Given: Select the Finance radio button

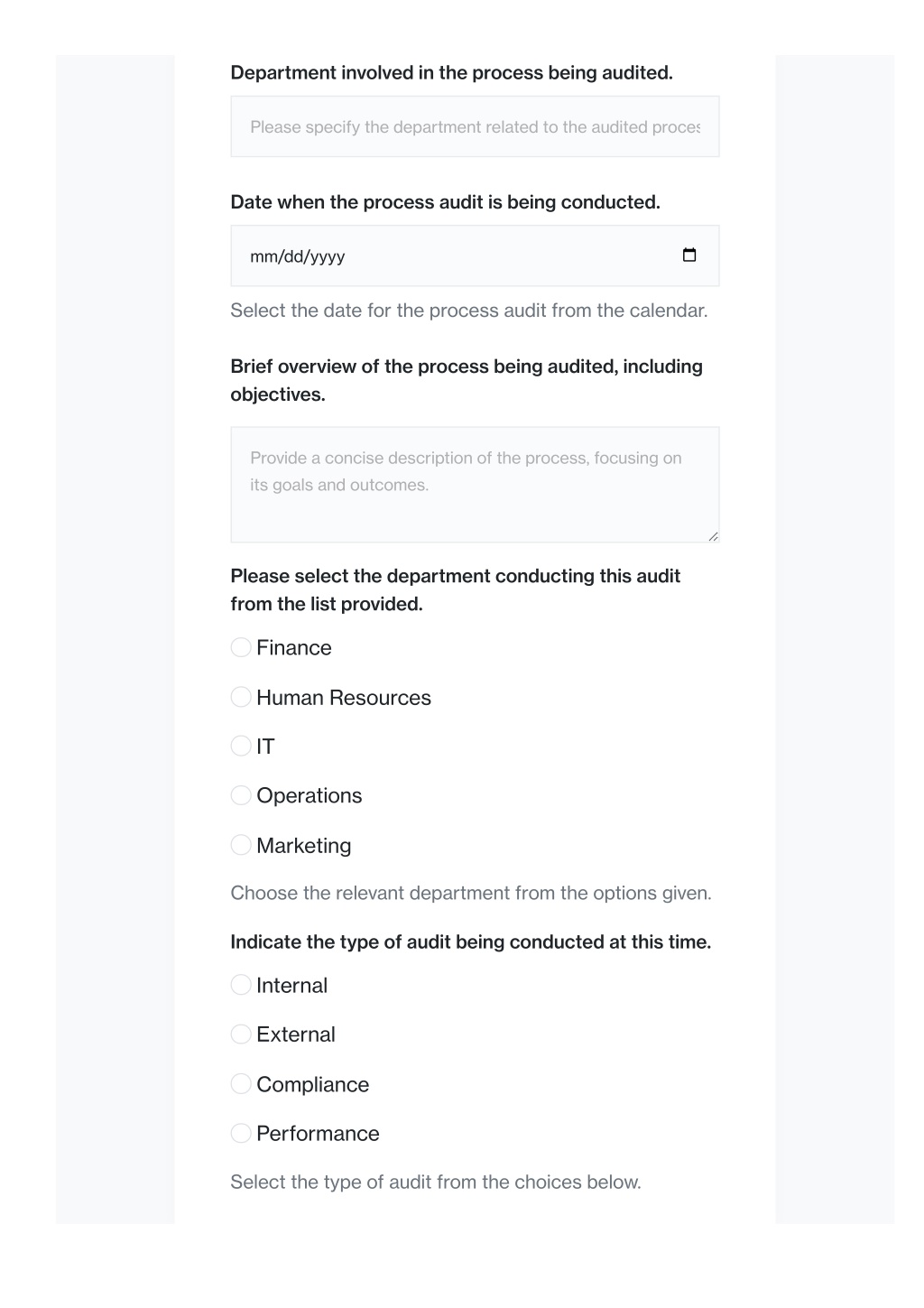Looking at the screenshot, I should 241,647.
